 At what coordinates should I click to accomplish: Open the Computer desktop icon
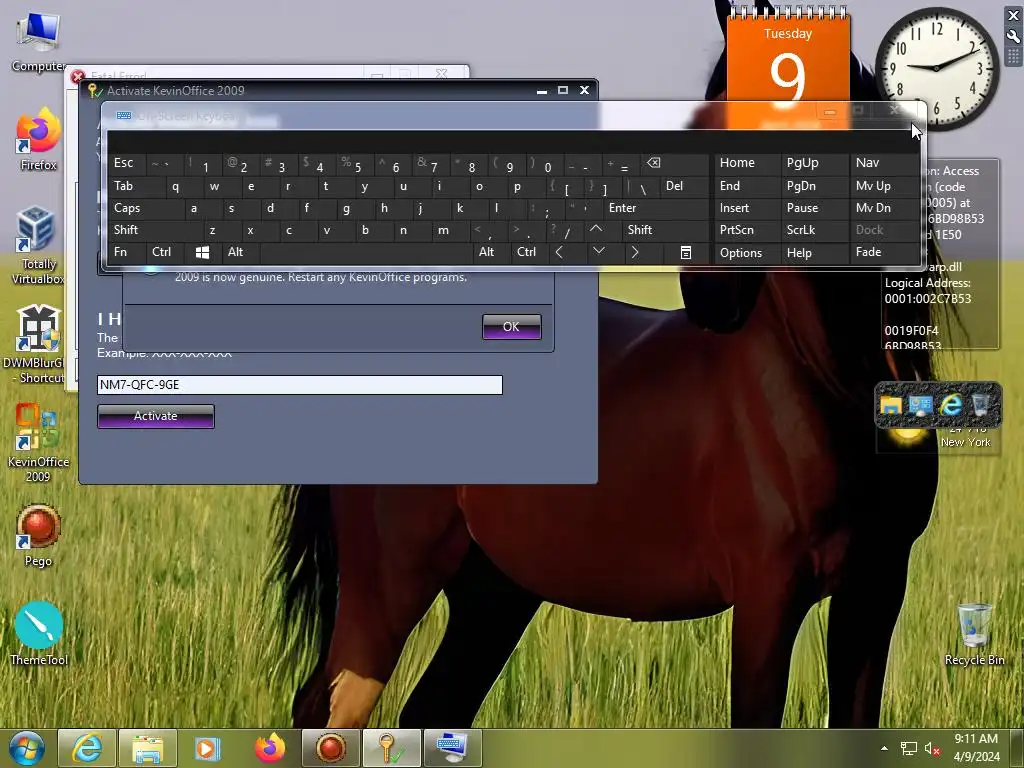(37, 42)
